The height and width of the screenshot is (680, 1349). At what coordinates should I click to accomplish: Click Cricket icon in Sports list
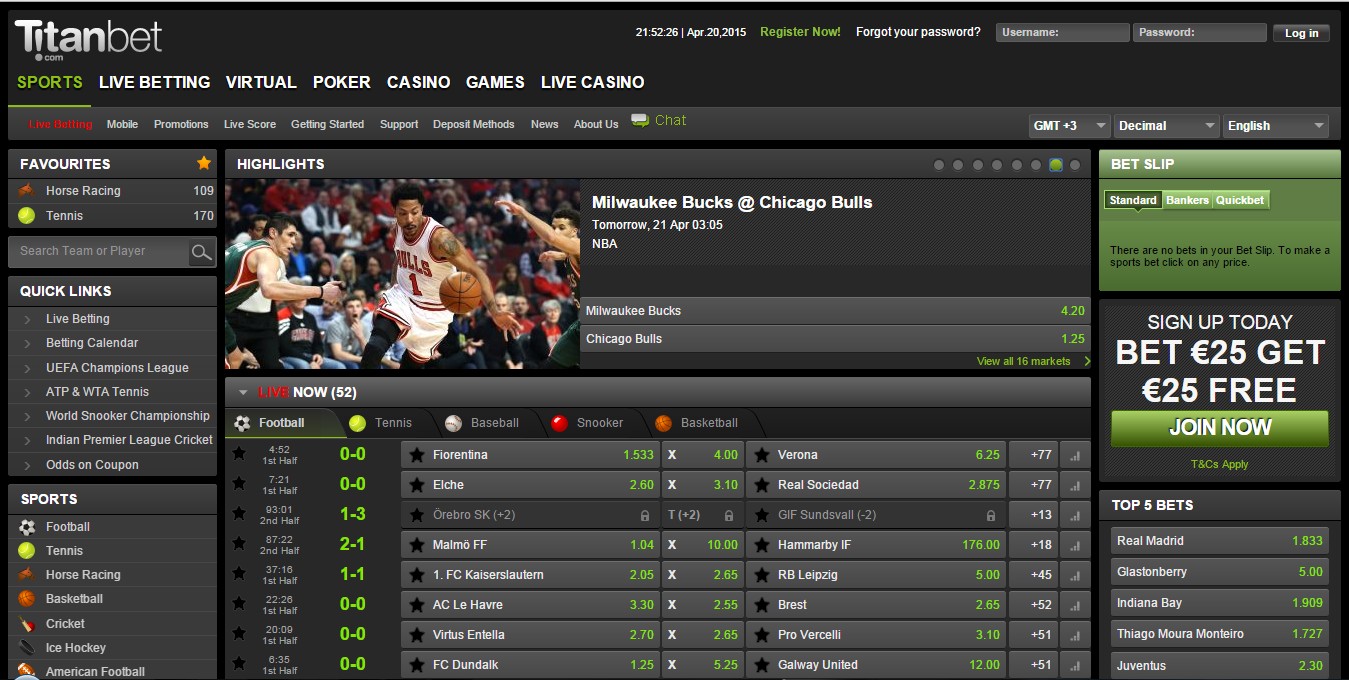point(27,623)
